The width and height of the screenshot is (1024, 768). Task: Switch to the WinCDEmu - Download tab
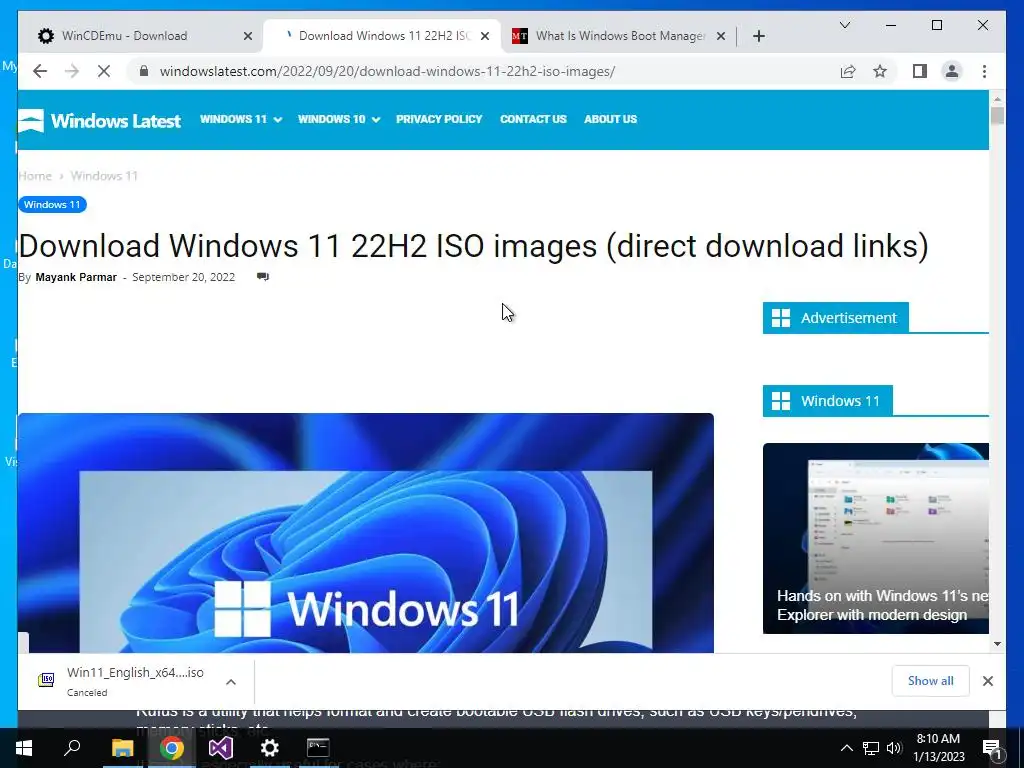[142, 36]
